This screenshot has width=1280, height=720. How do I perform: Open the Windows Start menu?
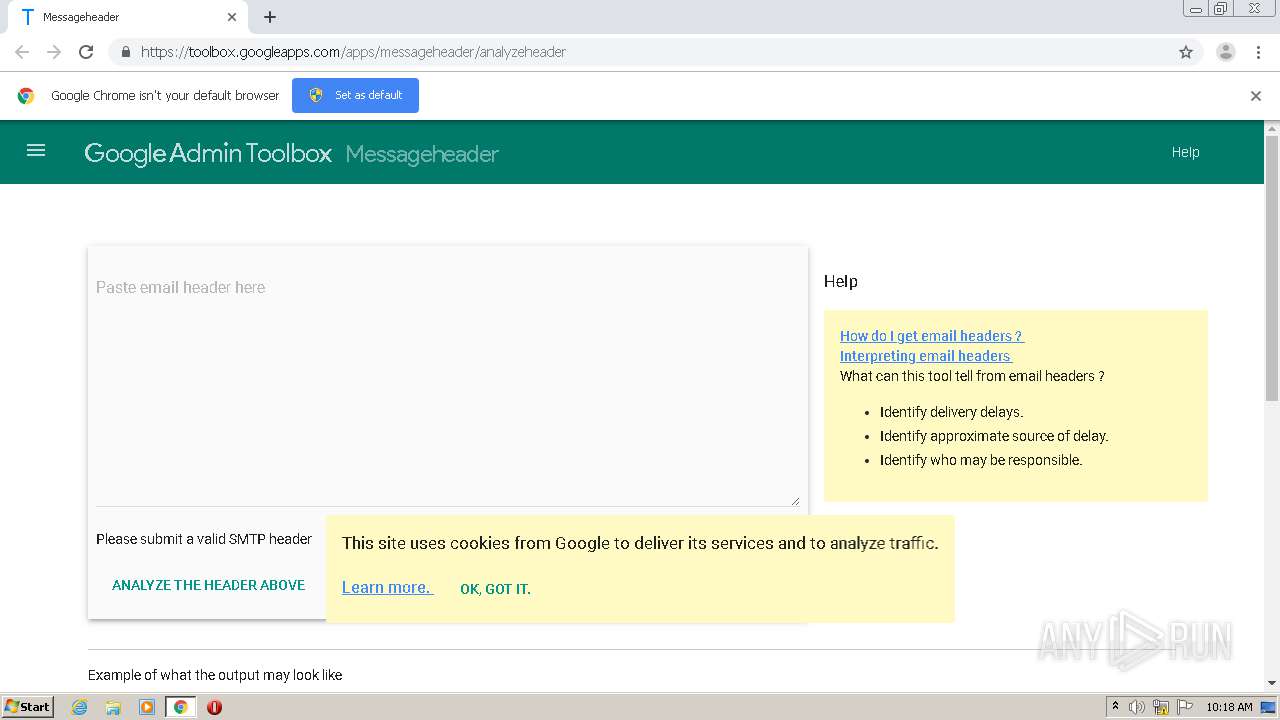(28, 706)
